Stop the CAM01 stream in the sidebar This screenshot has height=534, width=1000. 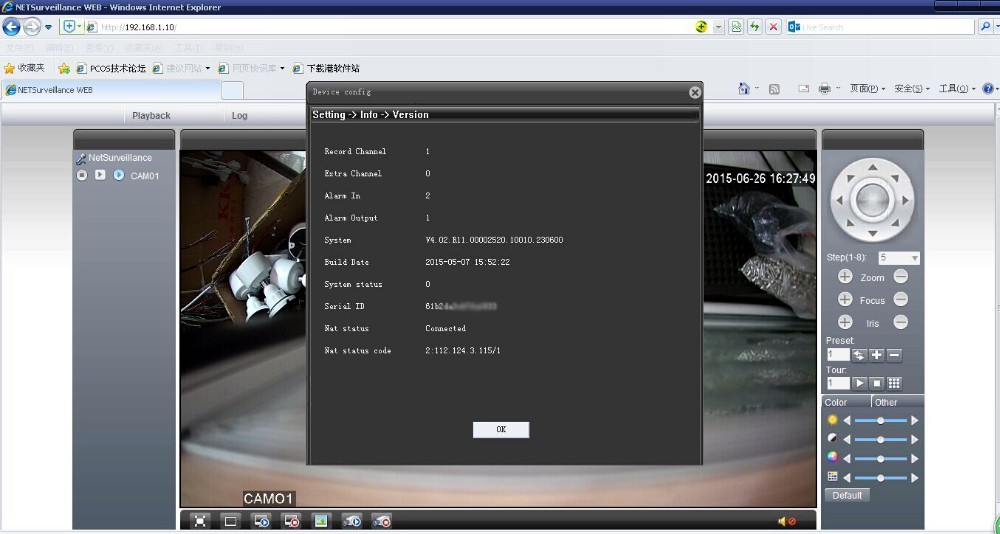coord(83,175)
